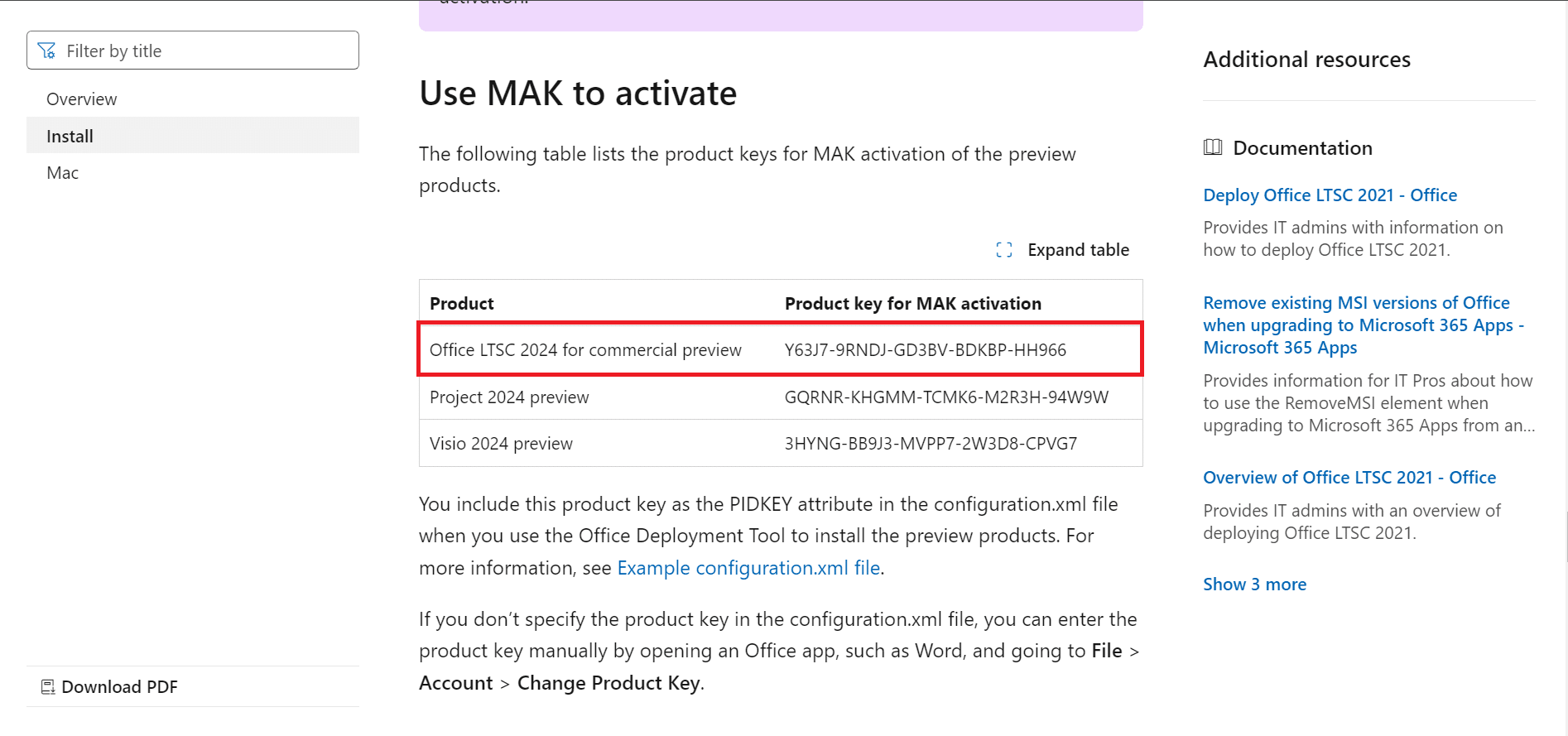Click the Documentation book icon
The height and width of the screenshot is (736, 1568).
pos(1213,148)
